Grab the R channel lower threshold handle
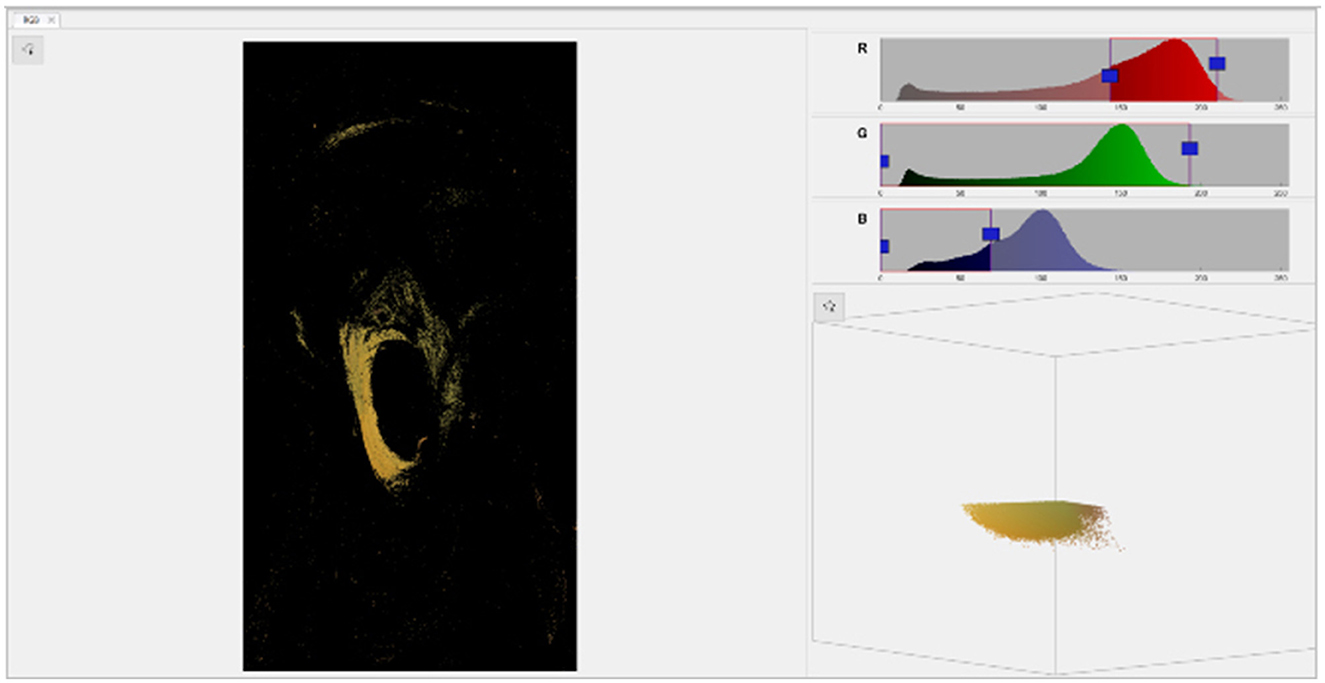 point(1110,76)
